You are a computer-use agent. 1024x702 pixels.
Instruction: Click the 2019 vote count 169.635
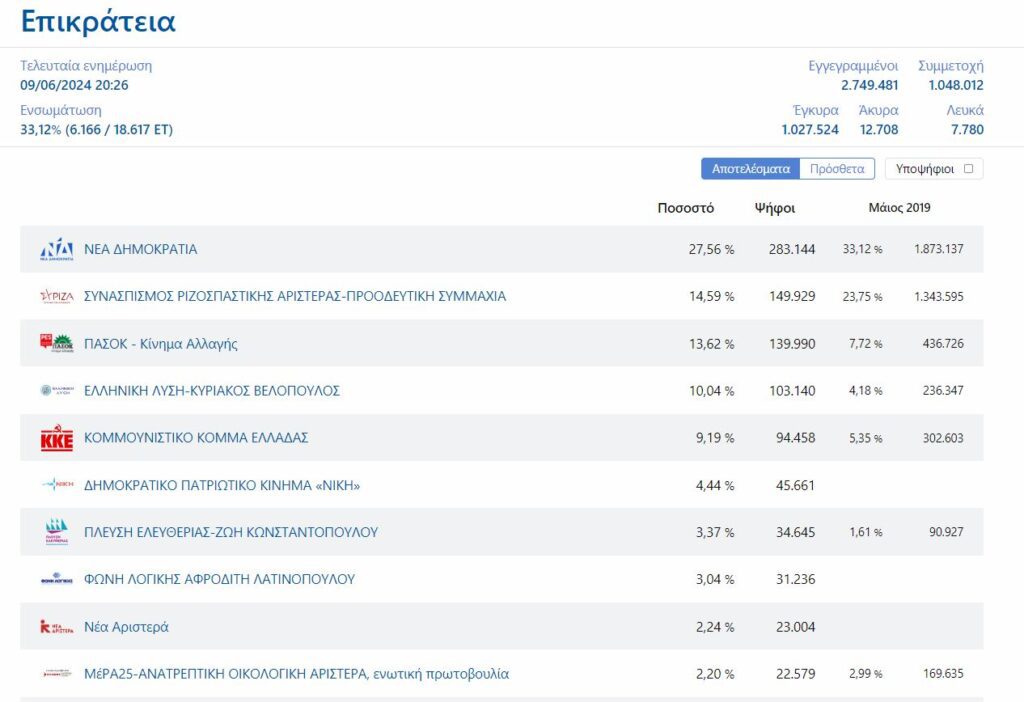coord(943,673)
